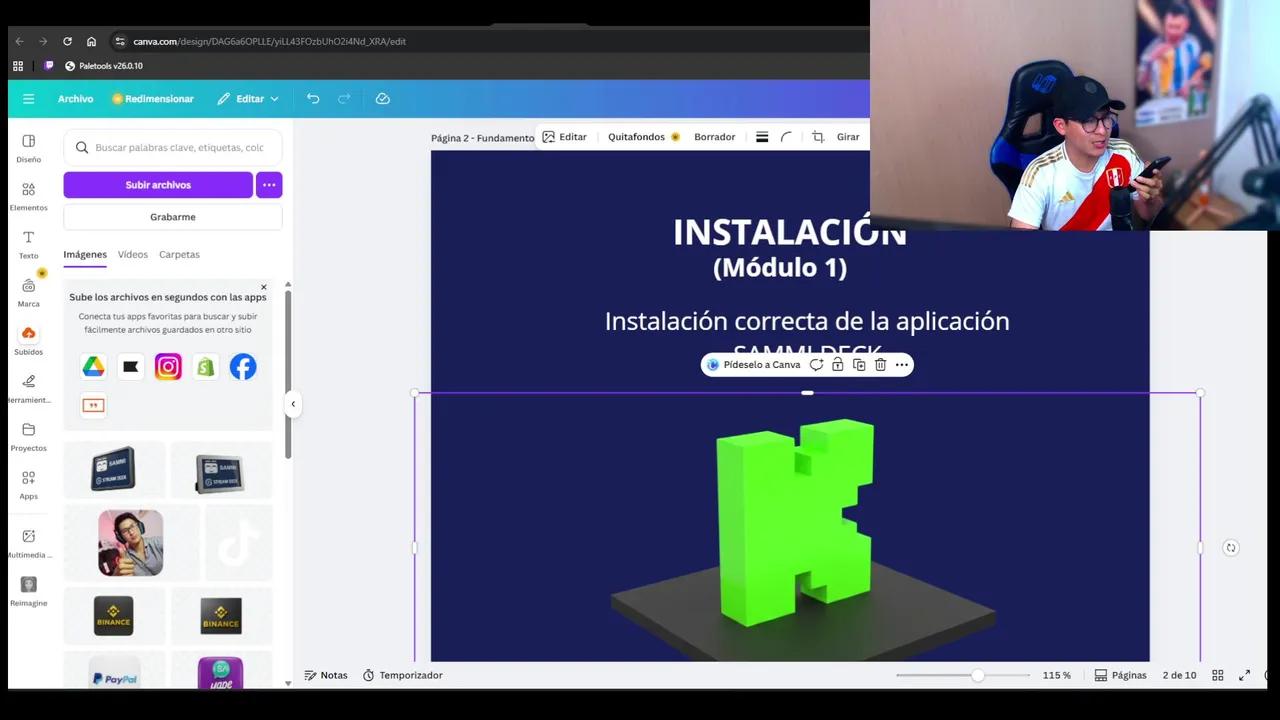
Task: Open the Proyectos sidebar panel
Action: tap(28, 436)
